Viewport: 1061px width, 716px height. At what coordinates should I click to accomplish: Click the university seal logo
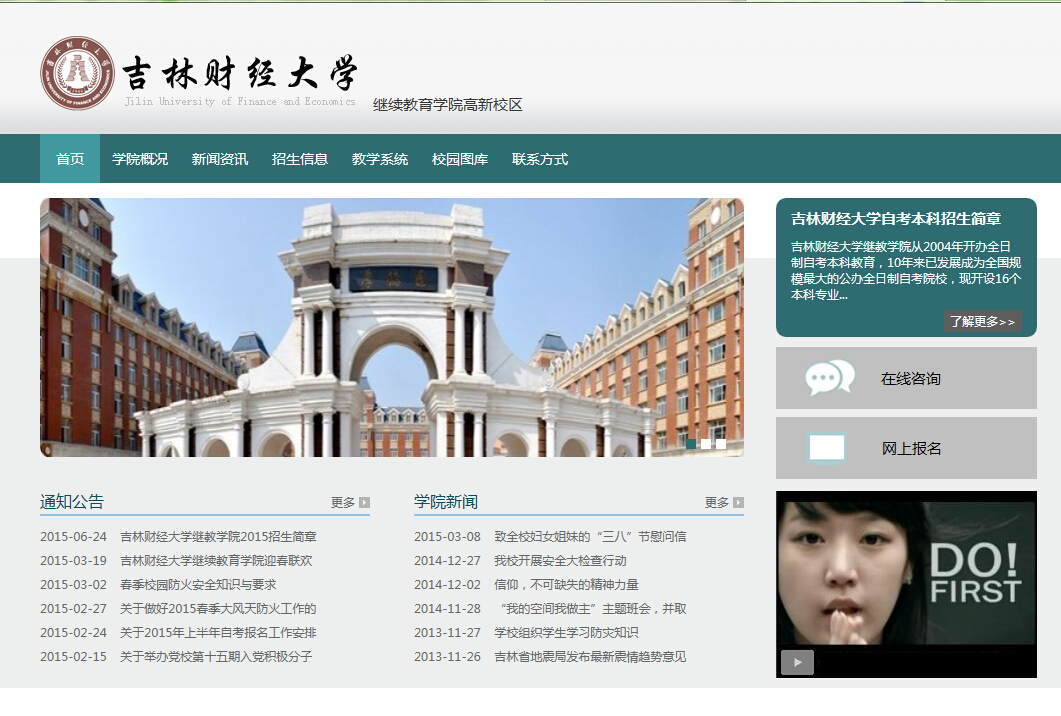pyautogui.click(x=78, y=74)
